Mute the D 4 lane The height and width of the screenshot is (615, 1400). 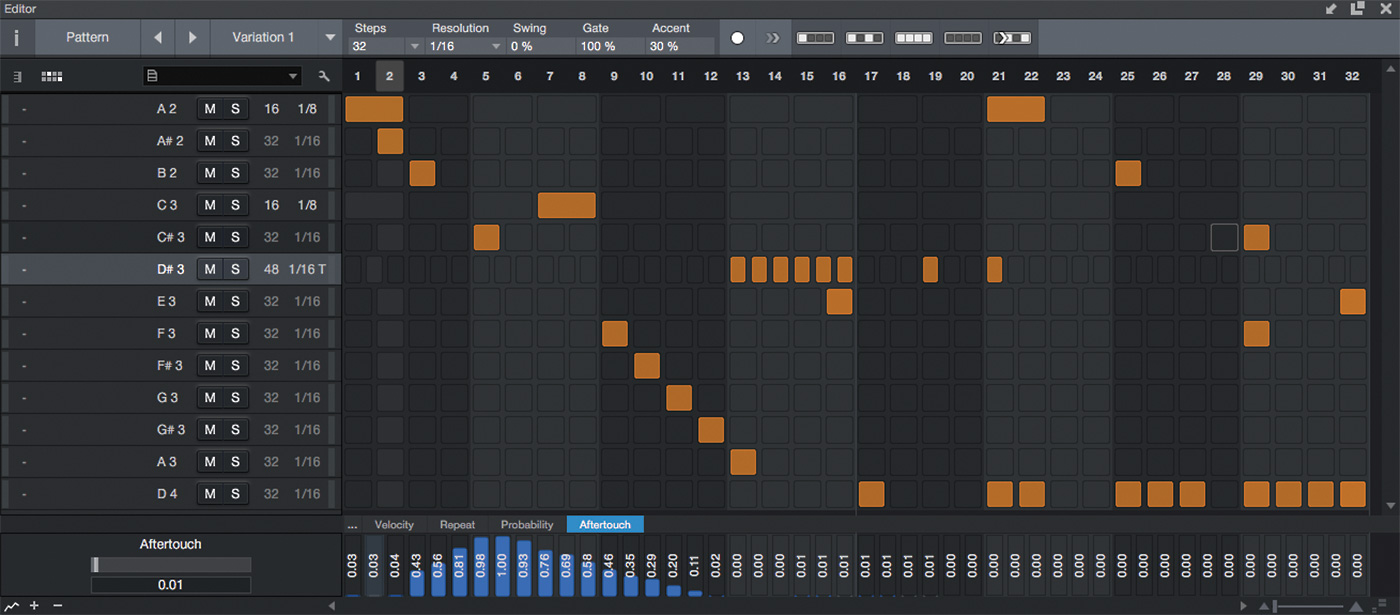210,493
